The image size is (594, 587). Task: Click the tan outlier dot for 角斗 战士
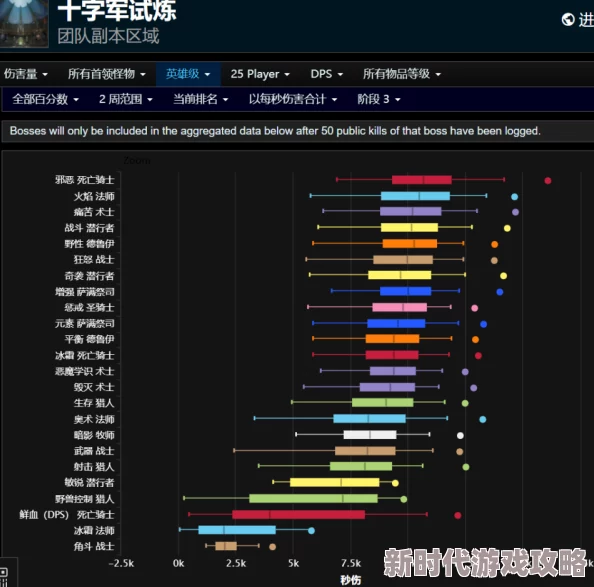point(272,546)
